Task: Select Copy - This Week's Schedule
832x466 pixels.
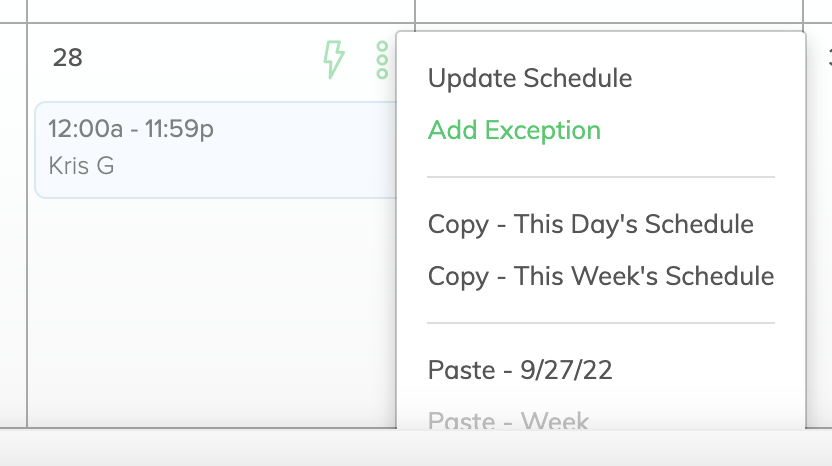Action: [x=601, y=276]
